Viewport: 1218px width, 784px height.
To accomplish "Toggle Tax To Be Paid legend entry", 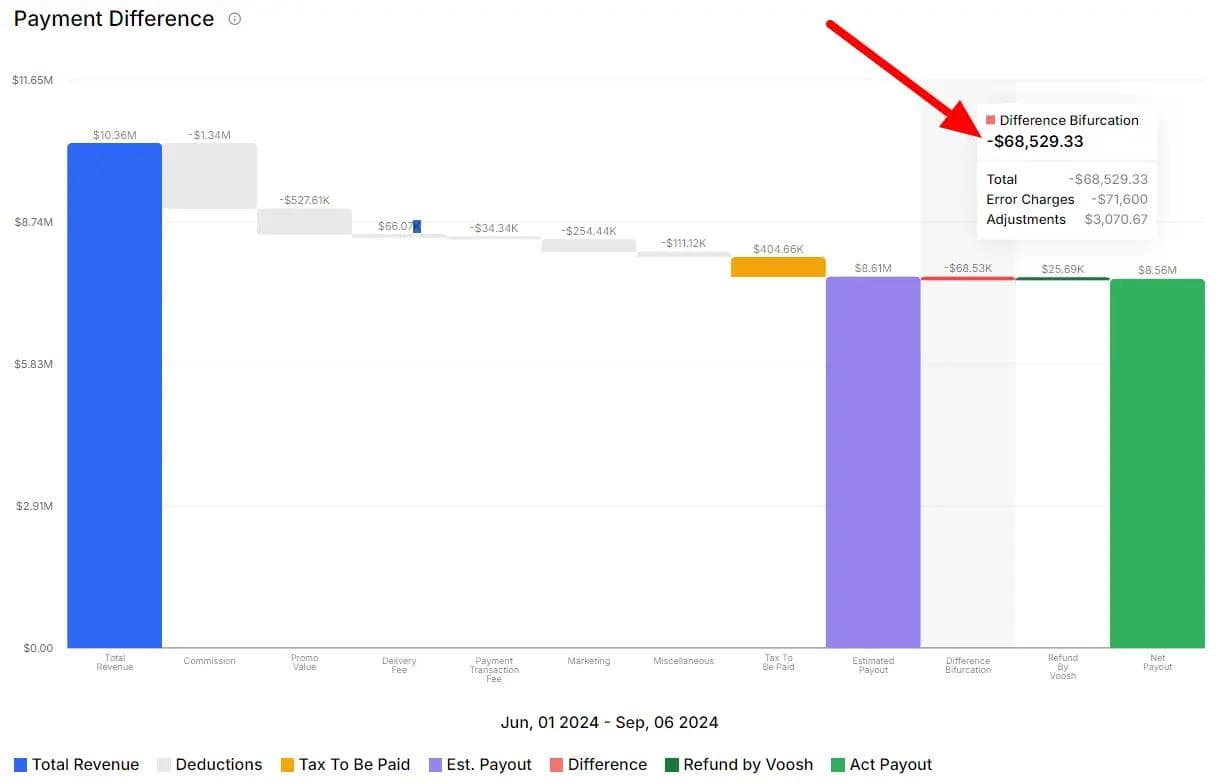I will (x=345, y=765).
